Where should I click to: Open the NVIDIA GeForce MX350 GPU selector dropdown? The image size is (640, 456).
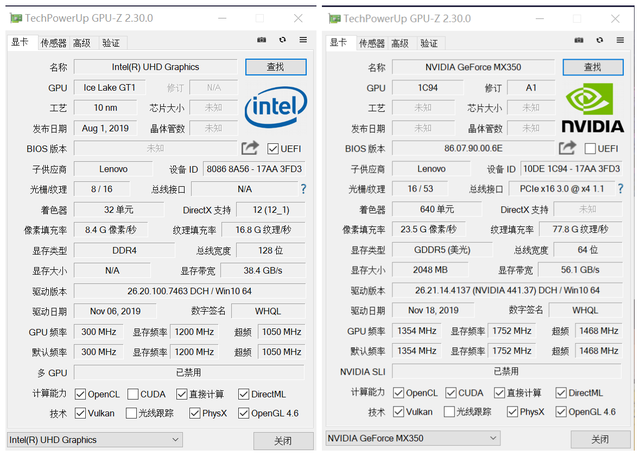coord(413,438)
